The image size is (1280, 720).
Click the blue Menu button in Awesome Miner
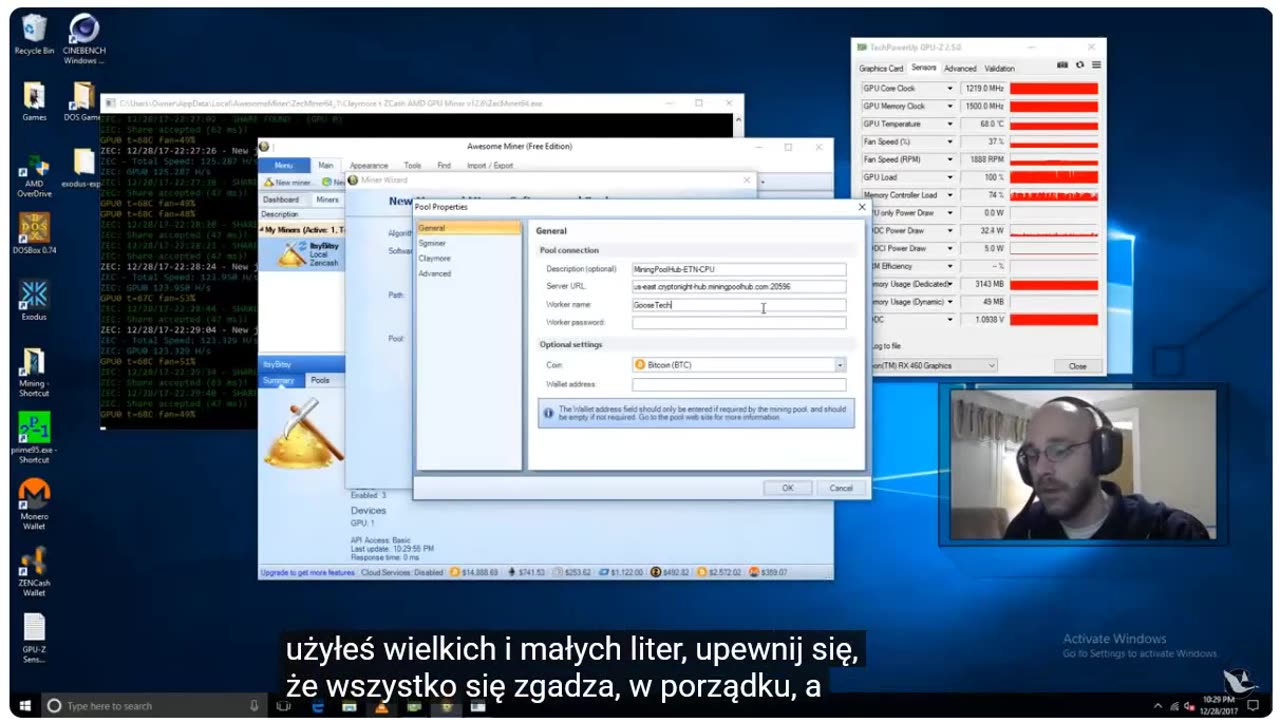click(284, 165)
